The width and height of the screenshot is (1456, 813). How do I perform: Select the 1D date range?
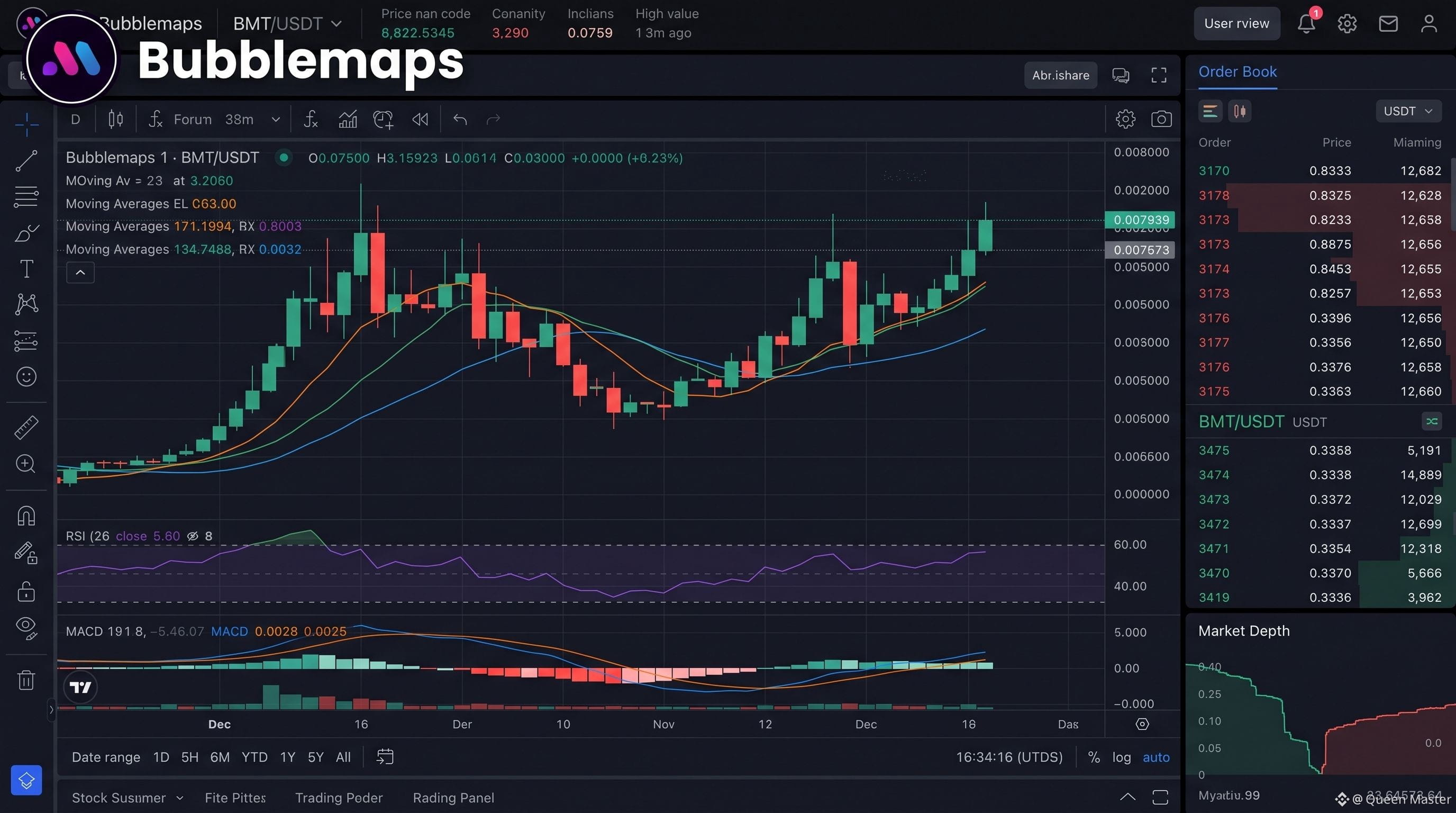click(x=161, y=757)
